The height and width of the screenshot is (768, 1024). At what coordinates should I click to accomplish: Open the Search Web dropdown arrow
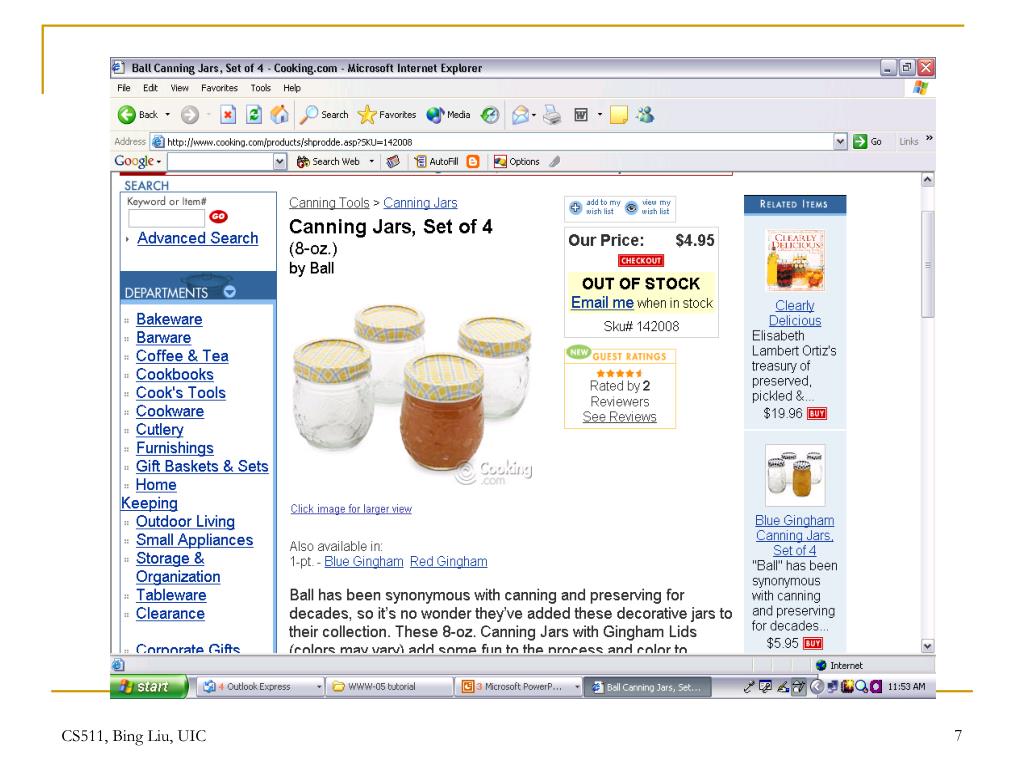pos(372,161)
